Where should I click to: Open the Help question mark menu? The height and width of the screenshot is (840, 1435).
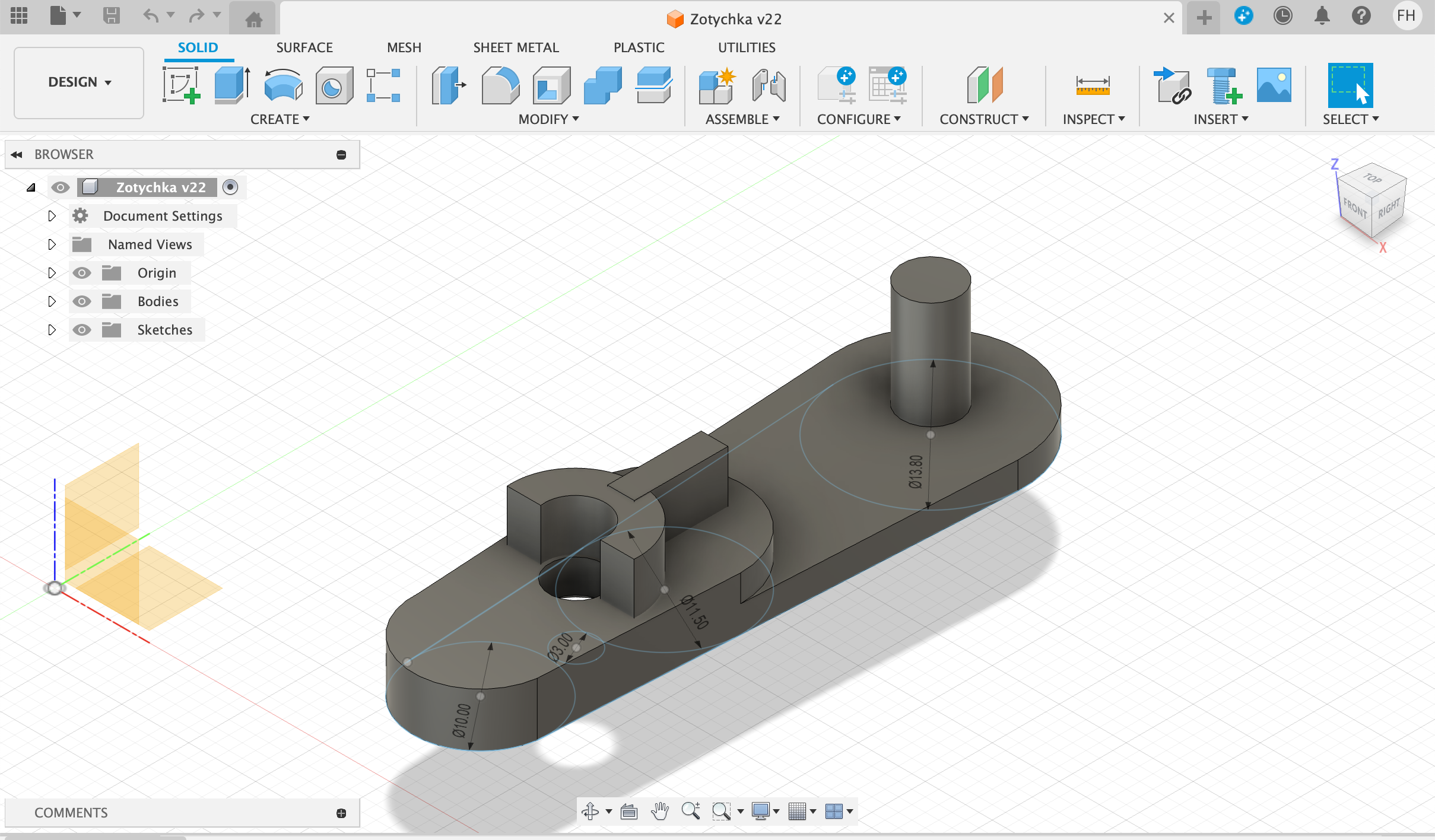[x=1361, y=16]
